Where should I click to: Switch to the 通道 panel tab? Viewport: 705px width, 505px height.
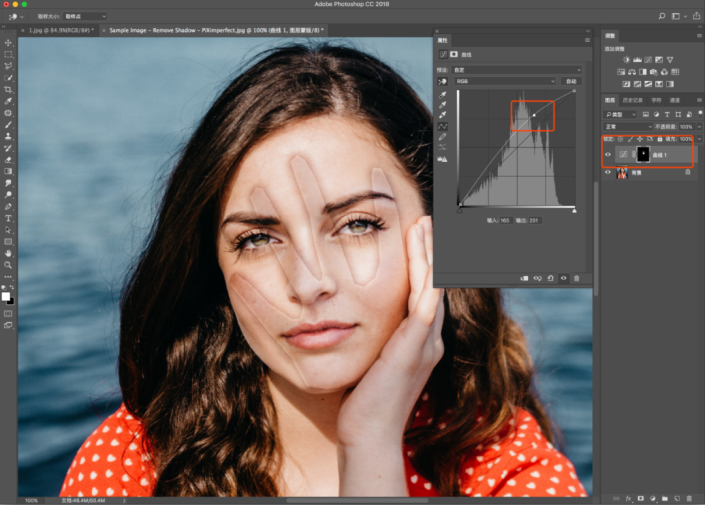point(674,100)
